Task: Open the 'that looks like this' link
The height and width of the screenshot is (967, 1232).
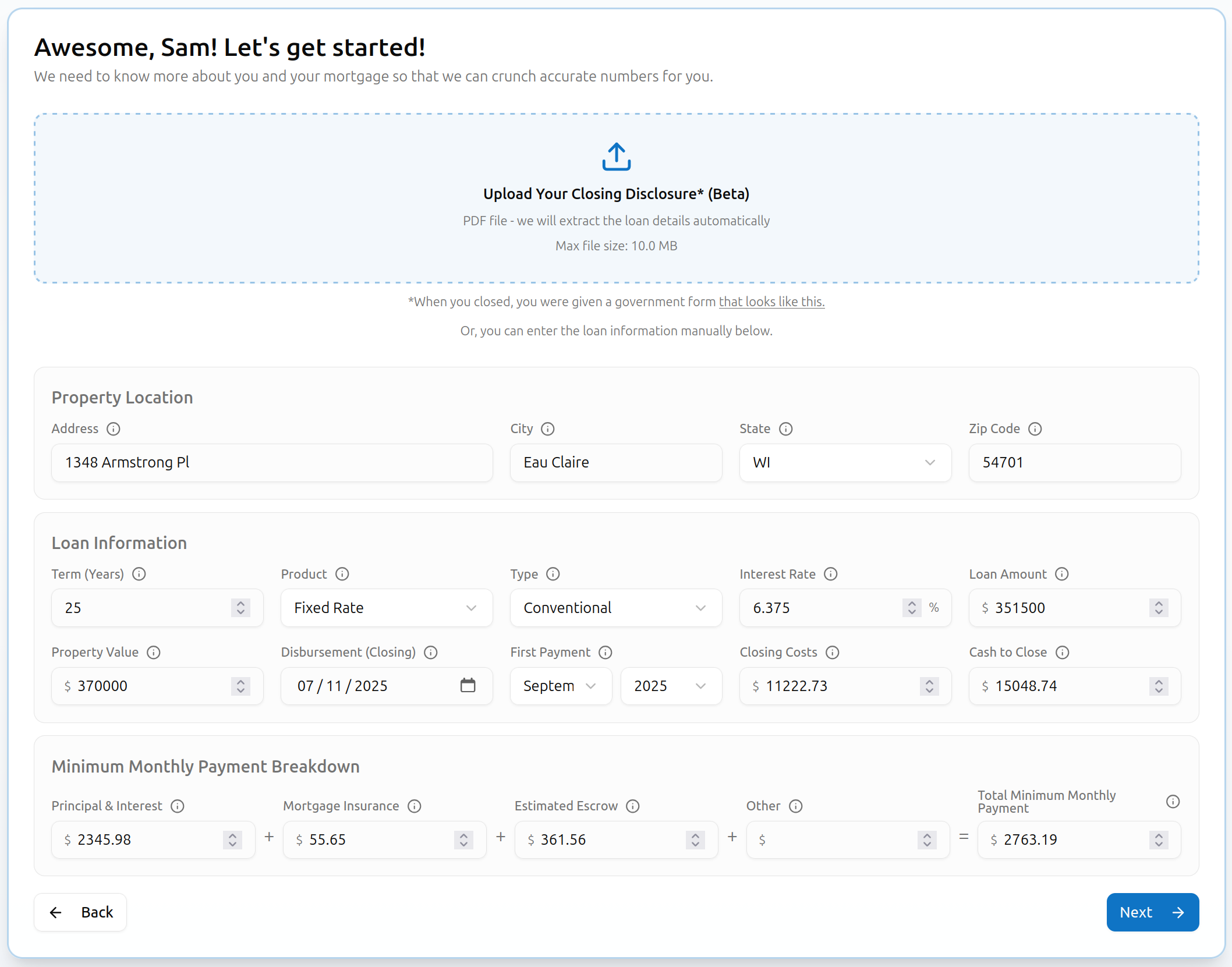Action: coord(771,302)
